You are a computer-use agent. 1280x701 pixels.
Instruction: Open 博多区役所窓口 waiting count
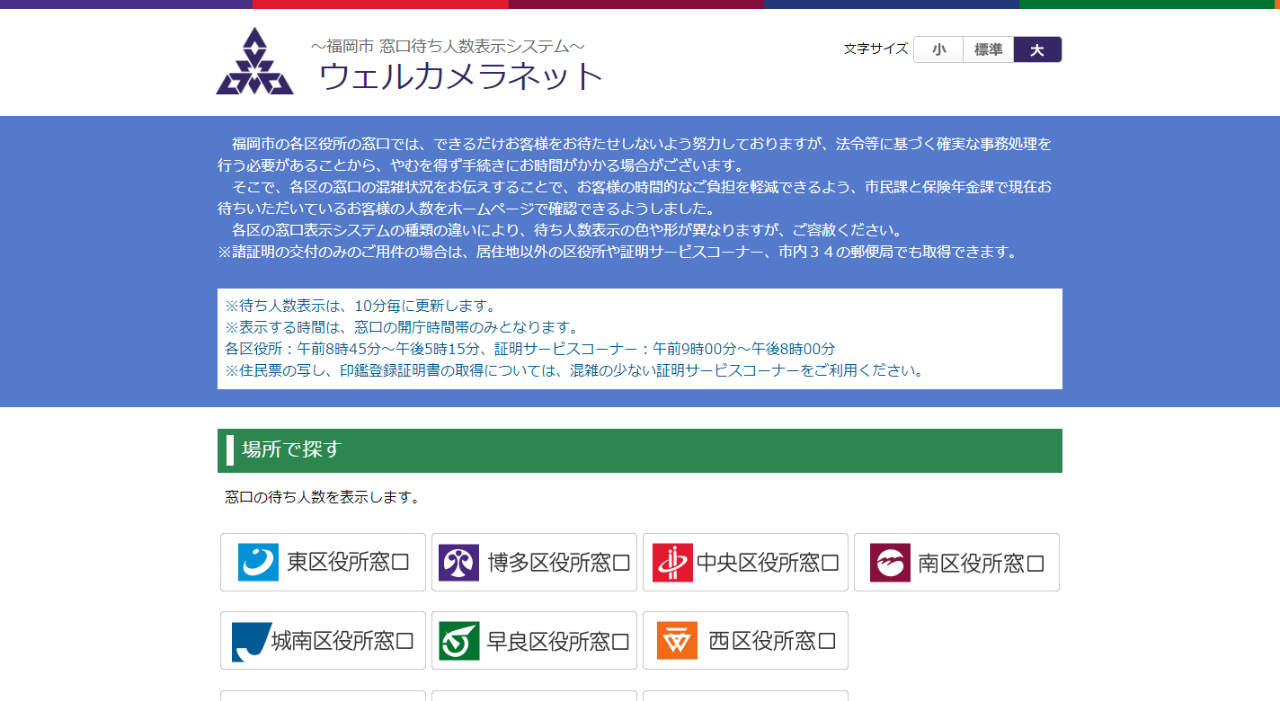[534, 562]
